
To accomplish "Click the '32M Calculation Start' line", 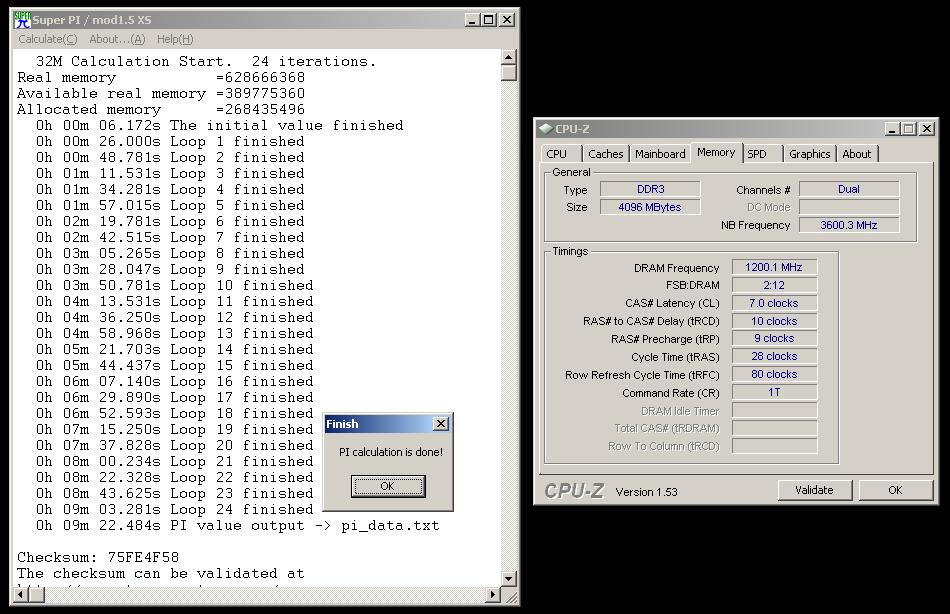I will (205, 61).
